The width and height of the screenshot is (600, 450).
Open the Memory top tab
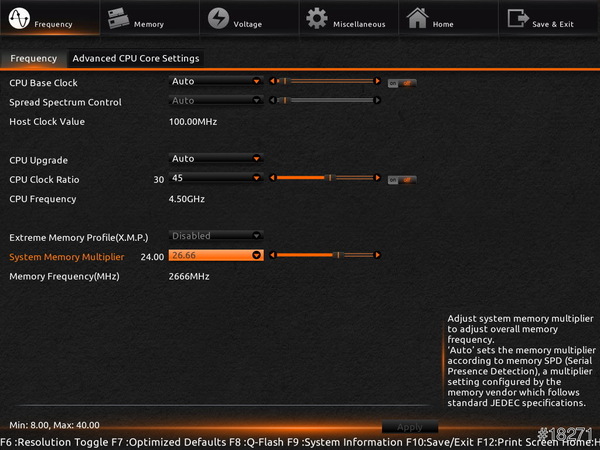click(150, 18)
